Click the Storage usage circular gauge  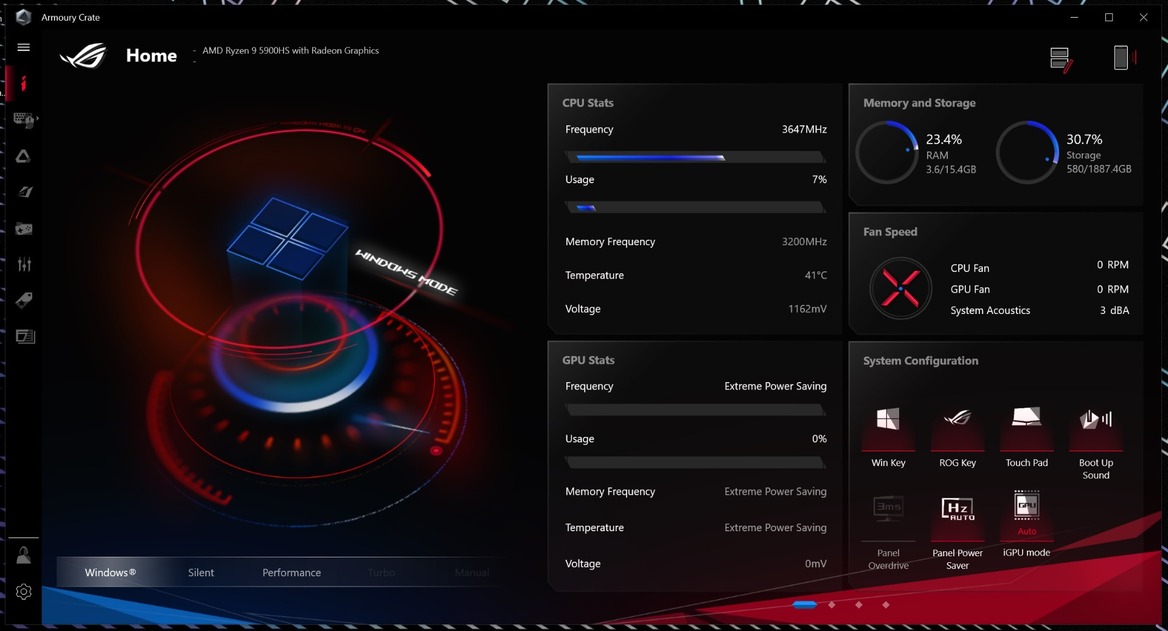coord(1027,152)
